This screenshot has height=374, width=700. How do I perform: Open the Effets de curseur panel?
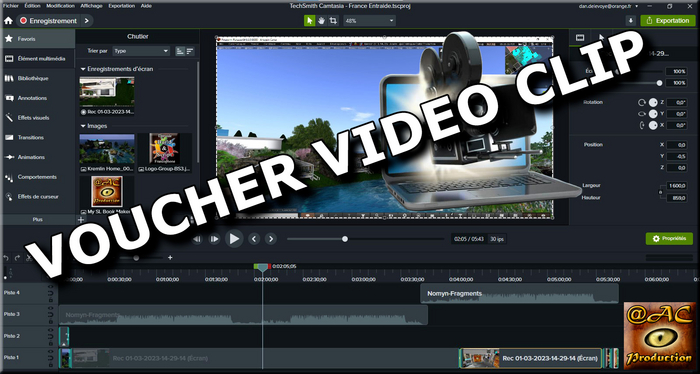tap(38, 196)
